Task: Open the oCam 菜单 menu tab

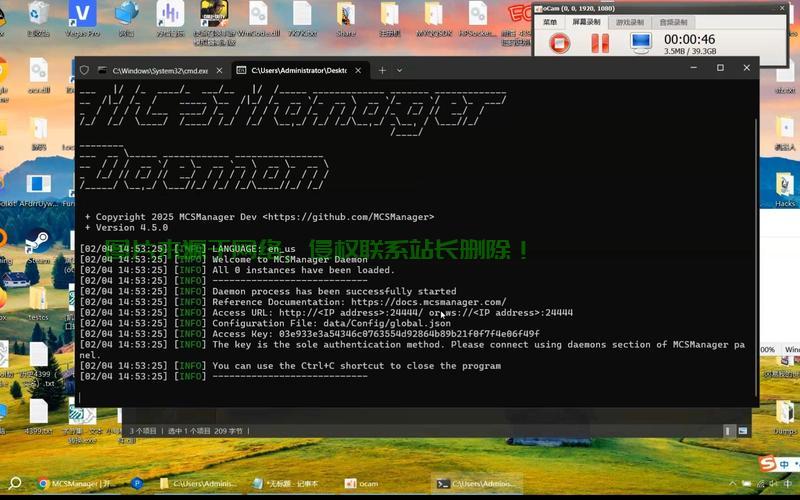Action: [x=550, y=22]
